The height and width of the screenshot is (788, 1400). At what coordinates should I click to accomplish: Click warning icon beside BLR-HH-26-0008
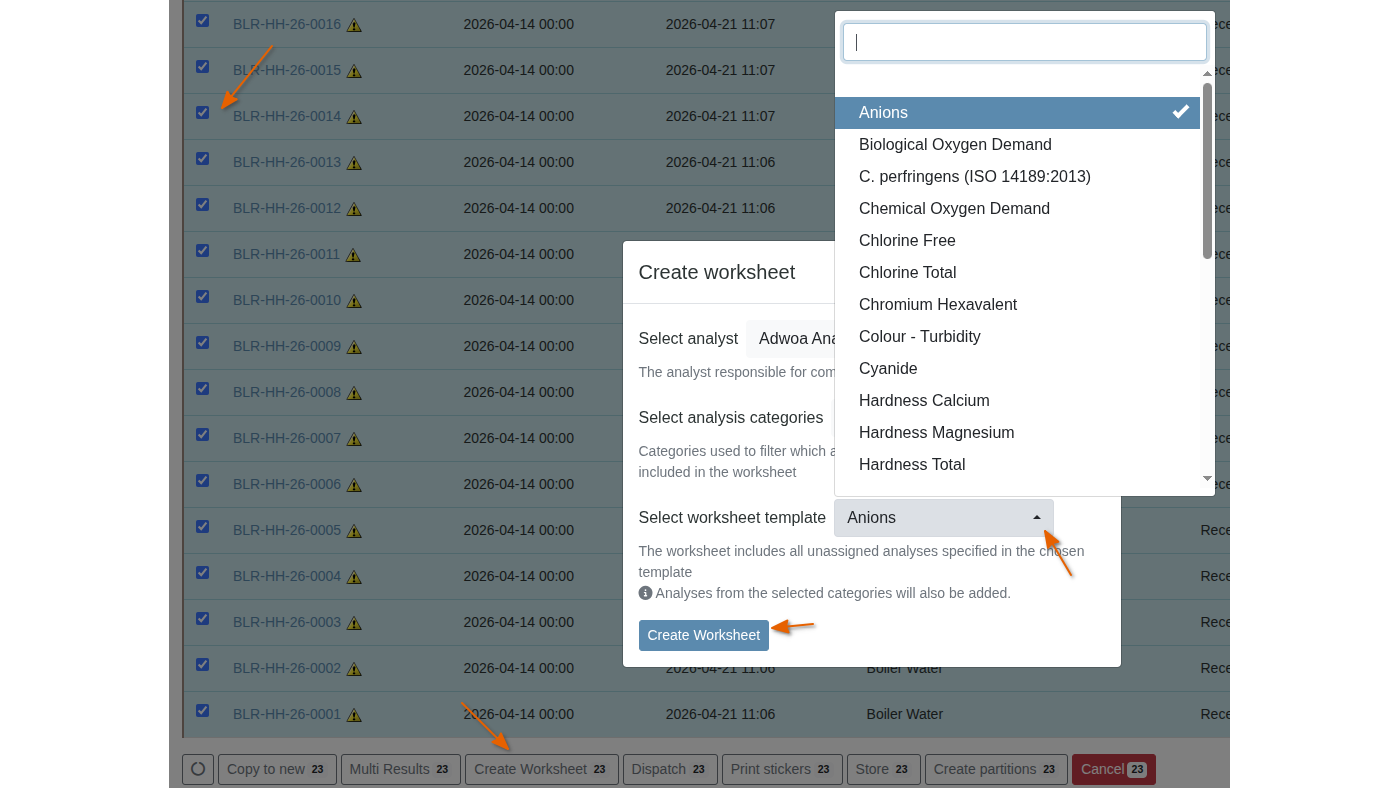click(x=354, y=393)
